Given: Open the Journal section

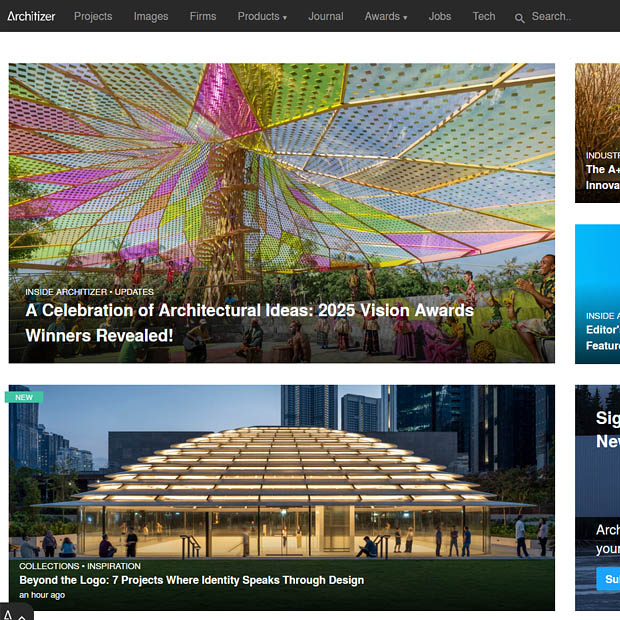Looking at the screenshot, I should pos(326,16).
